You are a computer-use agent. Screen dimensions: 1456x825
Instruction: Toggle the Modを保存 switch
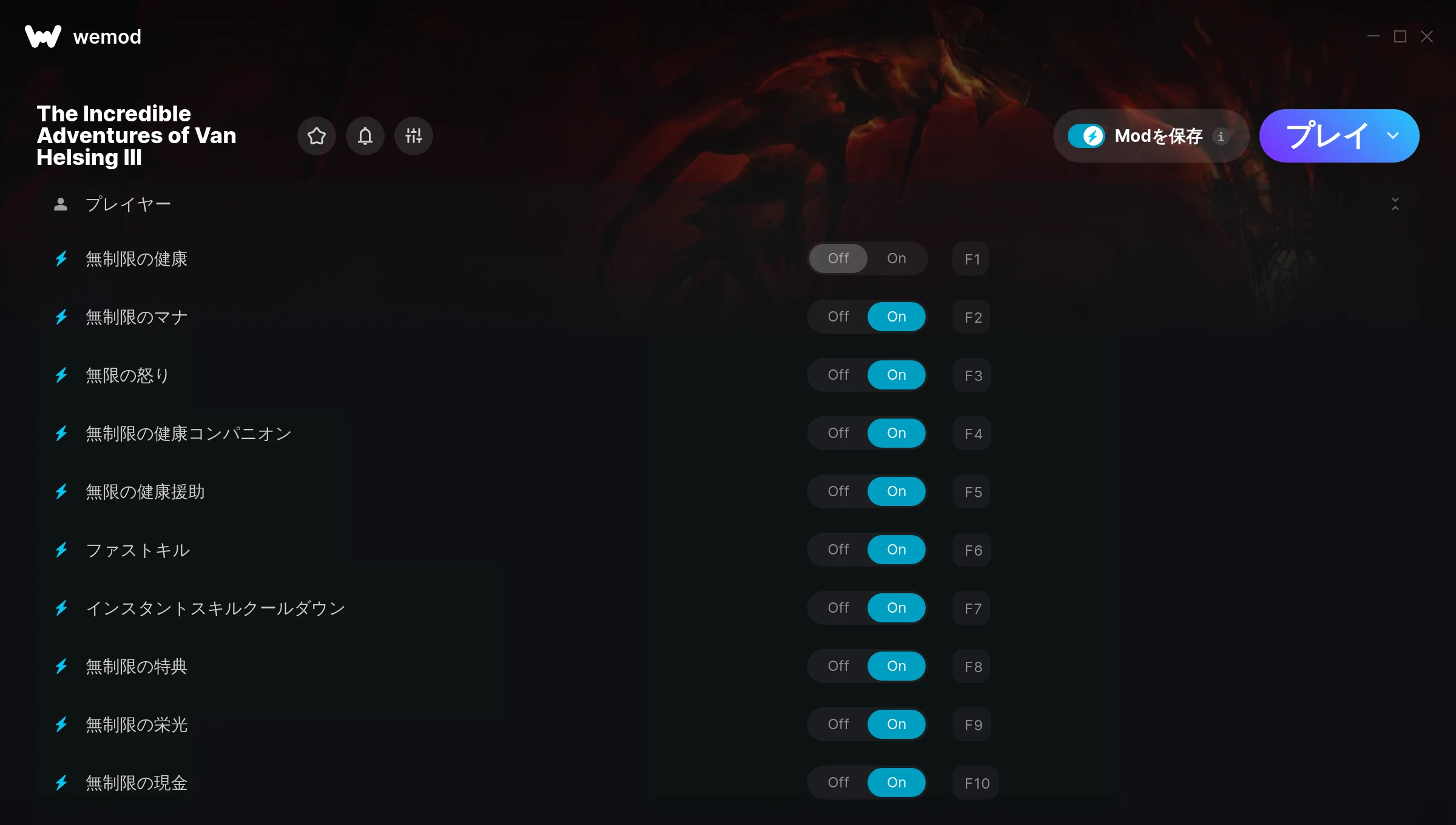click(1087, 136)
